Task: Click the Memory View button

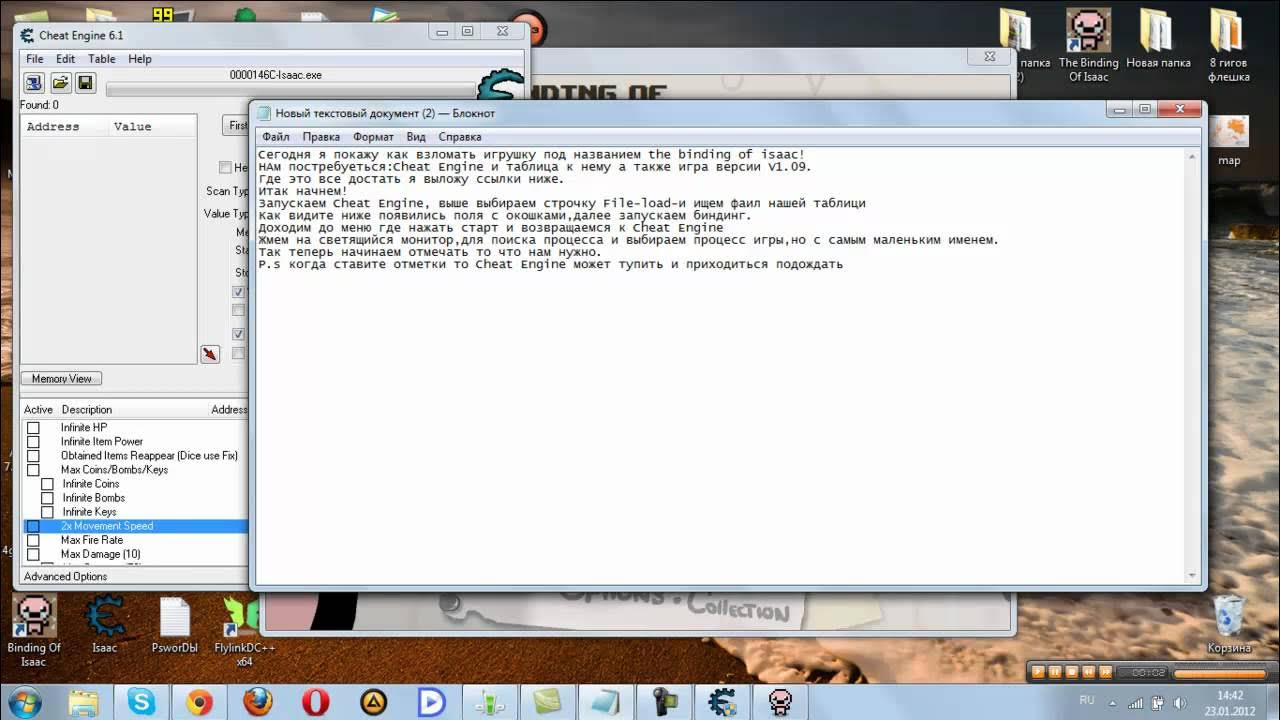Action: point(61,379)
